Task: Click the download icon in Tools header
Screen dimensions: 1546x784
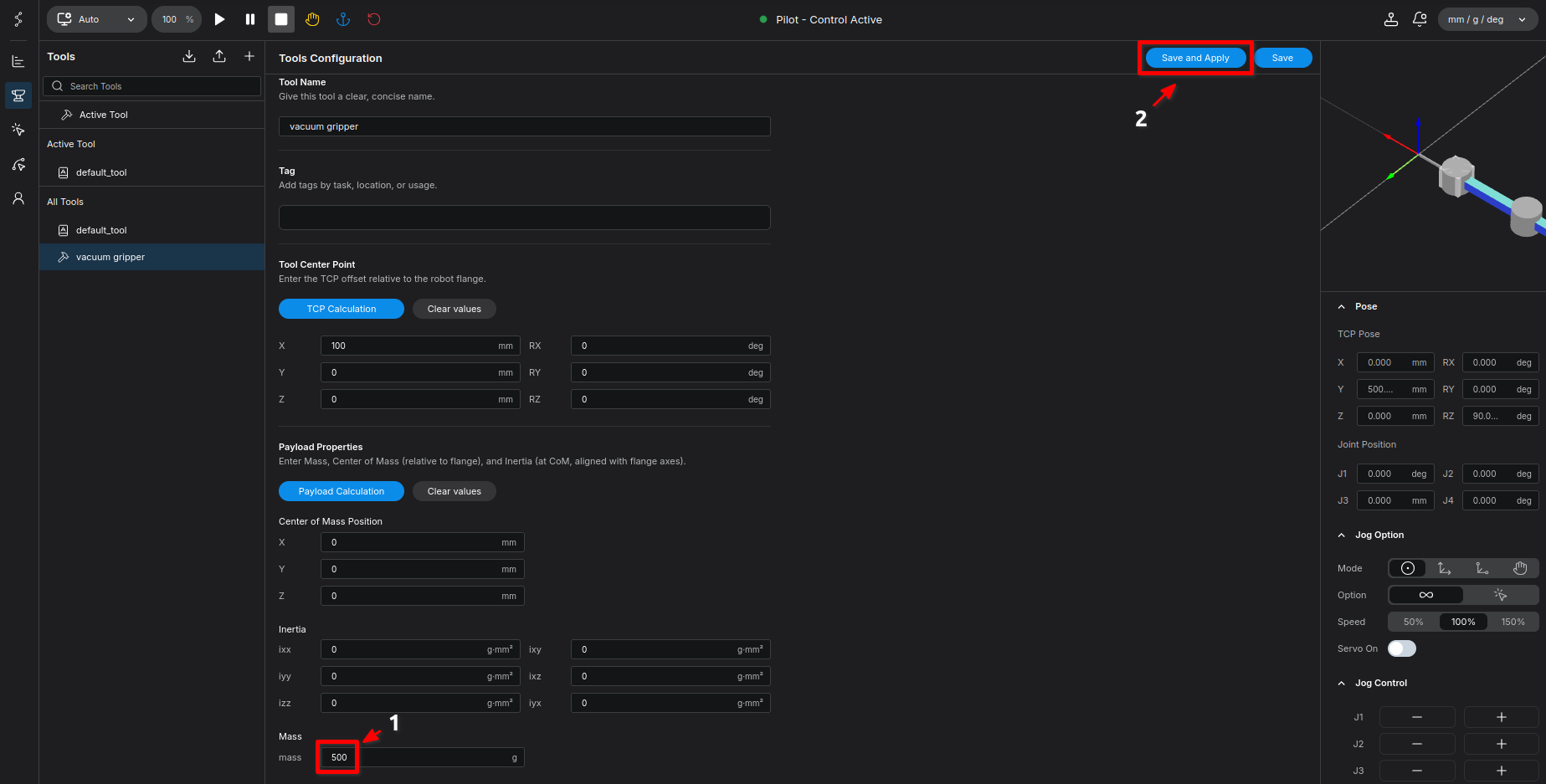Action: (189, 56)
